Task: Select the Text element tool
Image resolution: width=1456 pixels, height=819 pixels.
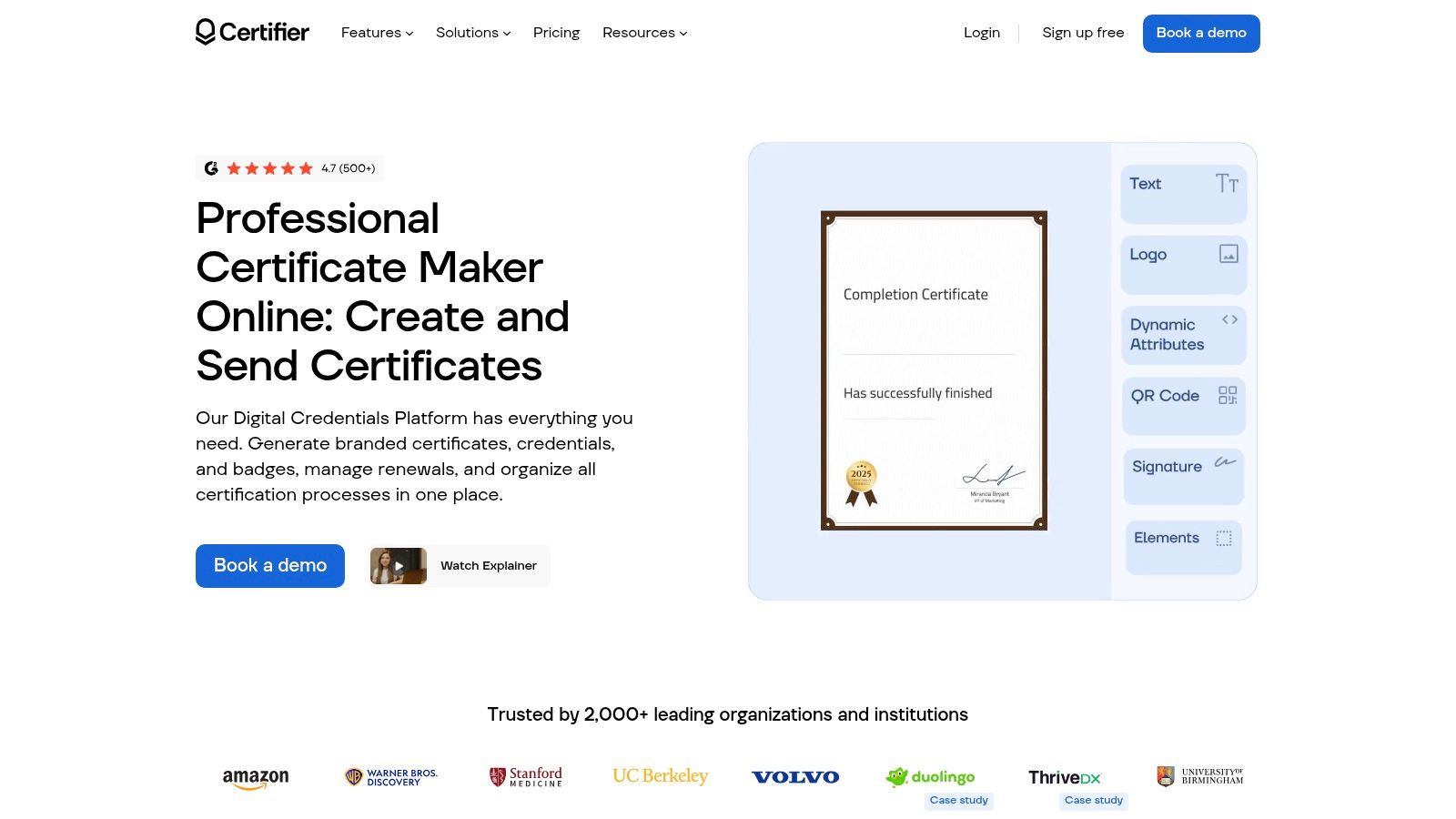Action: (1183, 193)
